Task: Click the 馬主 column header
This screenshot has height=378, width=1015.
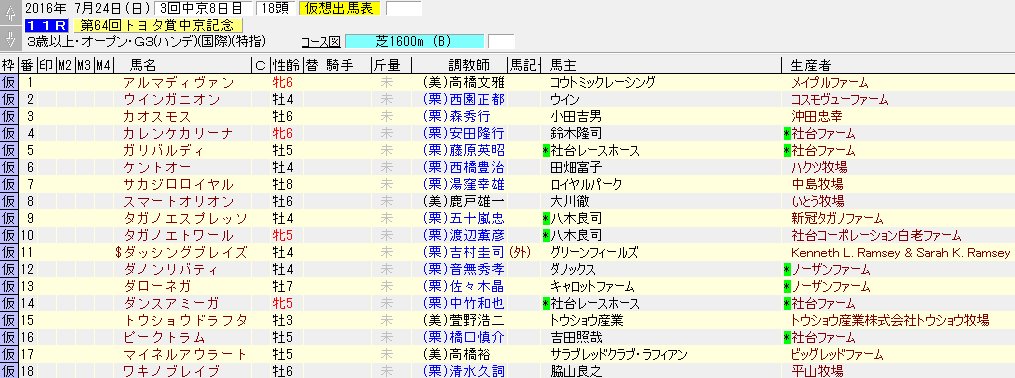Action: (563, 65)
